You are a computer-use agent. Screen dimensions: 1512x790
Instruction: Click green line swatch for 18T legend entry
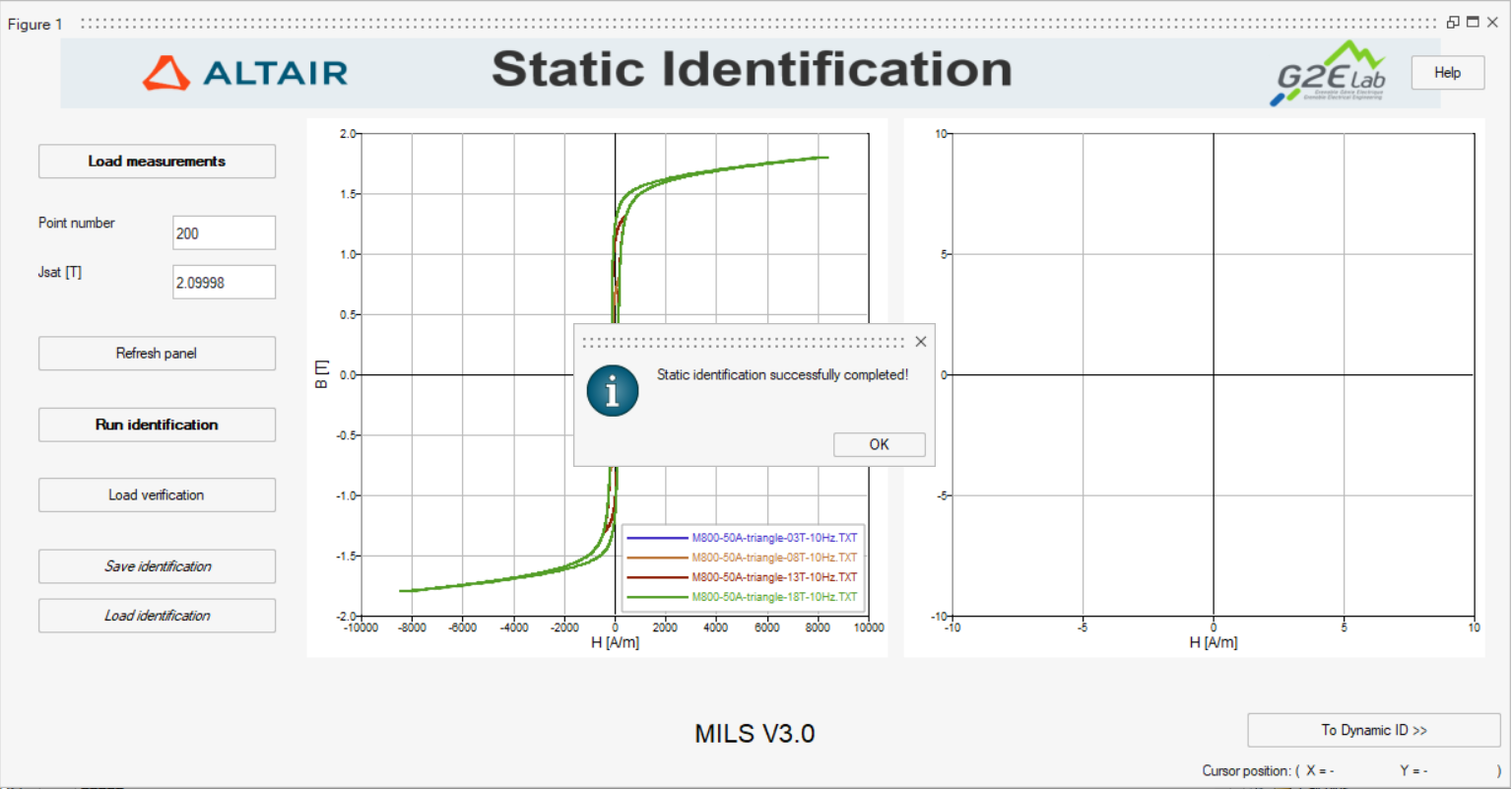point(657,597)
